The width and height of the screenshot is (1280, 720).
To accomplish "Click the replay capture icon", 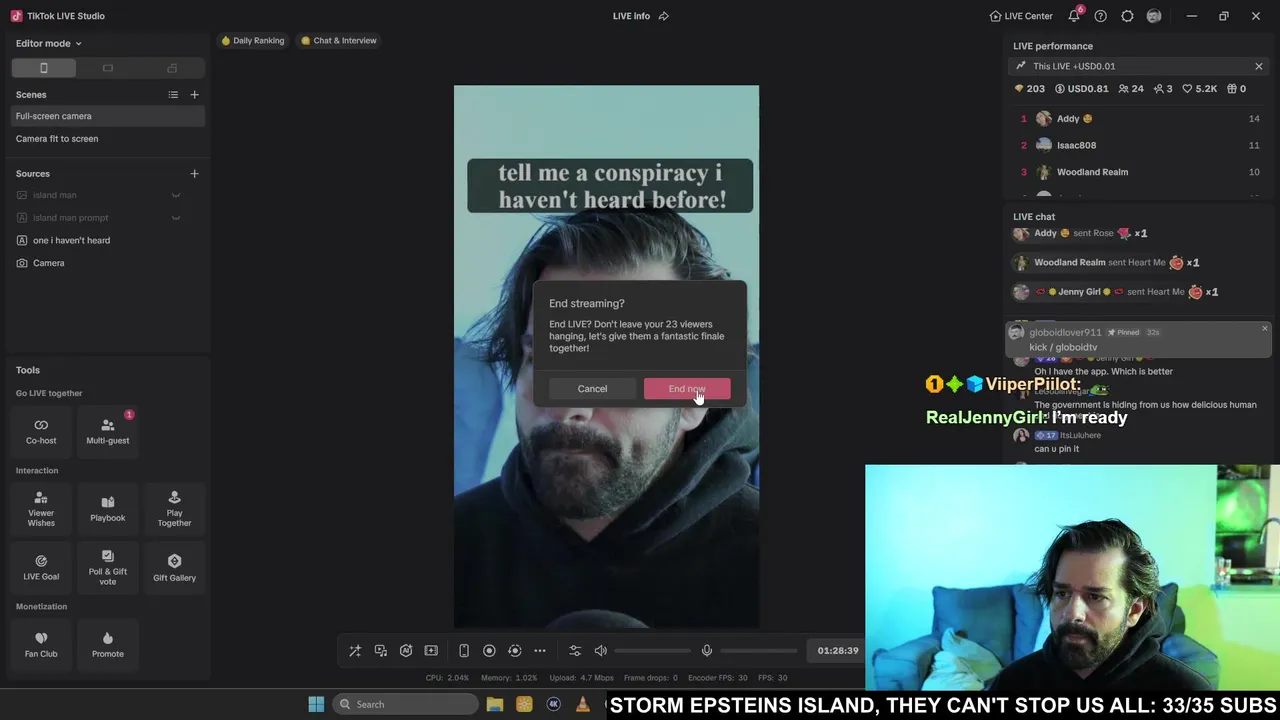I will tap(515, 651).
